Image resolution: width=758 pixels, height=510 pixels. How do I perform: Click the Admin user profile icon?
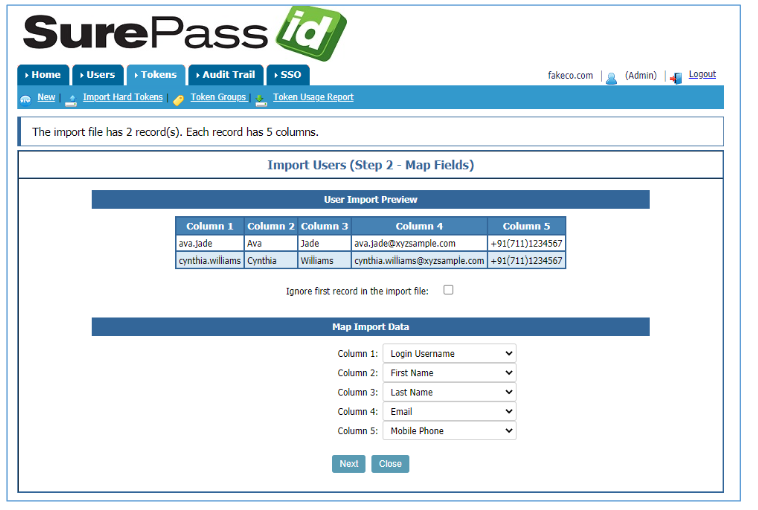pos(611,78)
